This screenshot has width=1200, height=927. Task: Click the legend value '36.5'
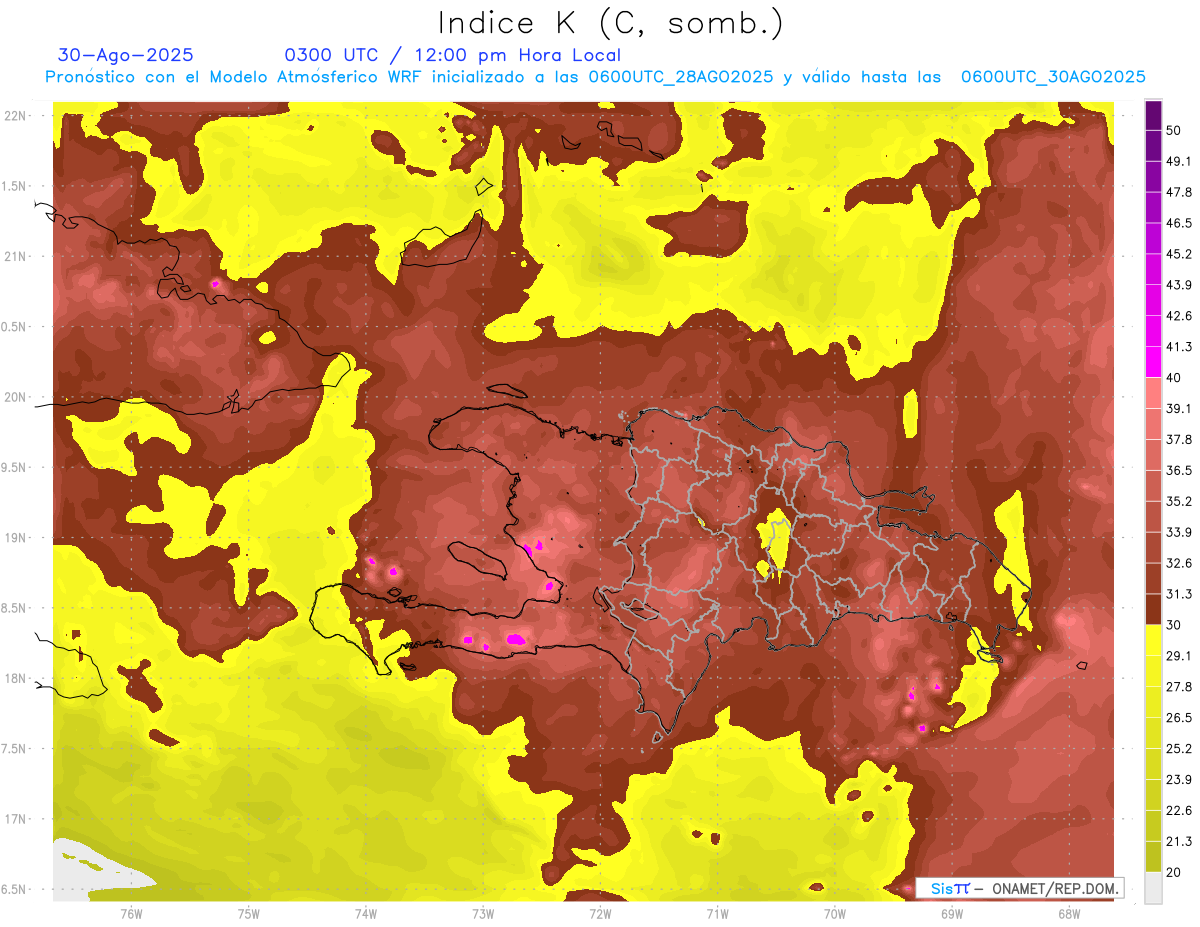coord(1178,470)
